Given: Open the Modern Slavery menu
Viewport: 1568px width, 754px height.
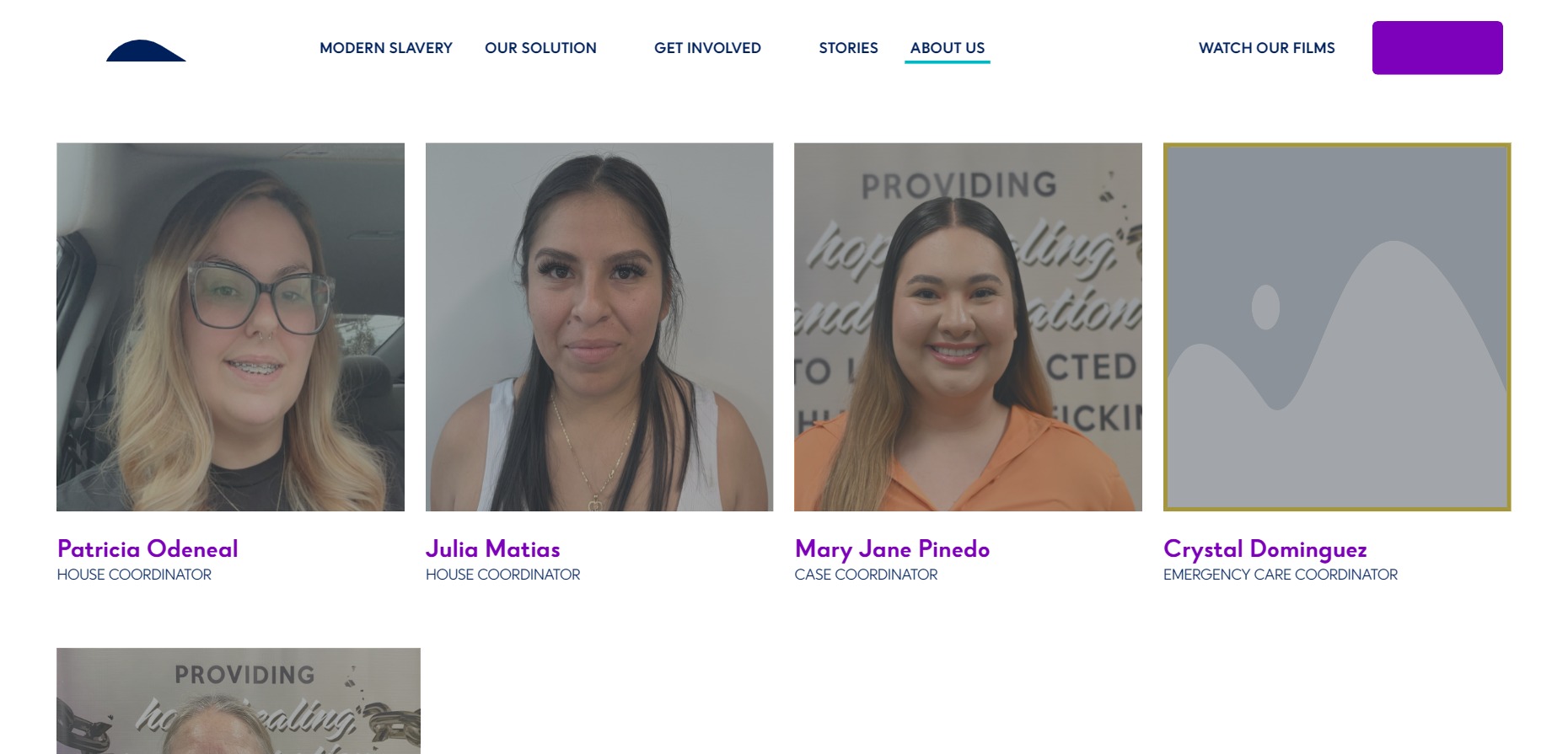Looking at the screenshot, I should tap(386, 48).
